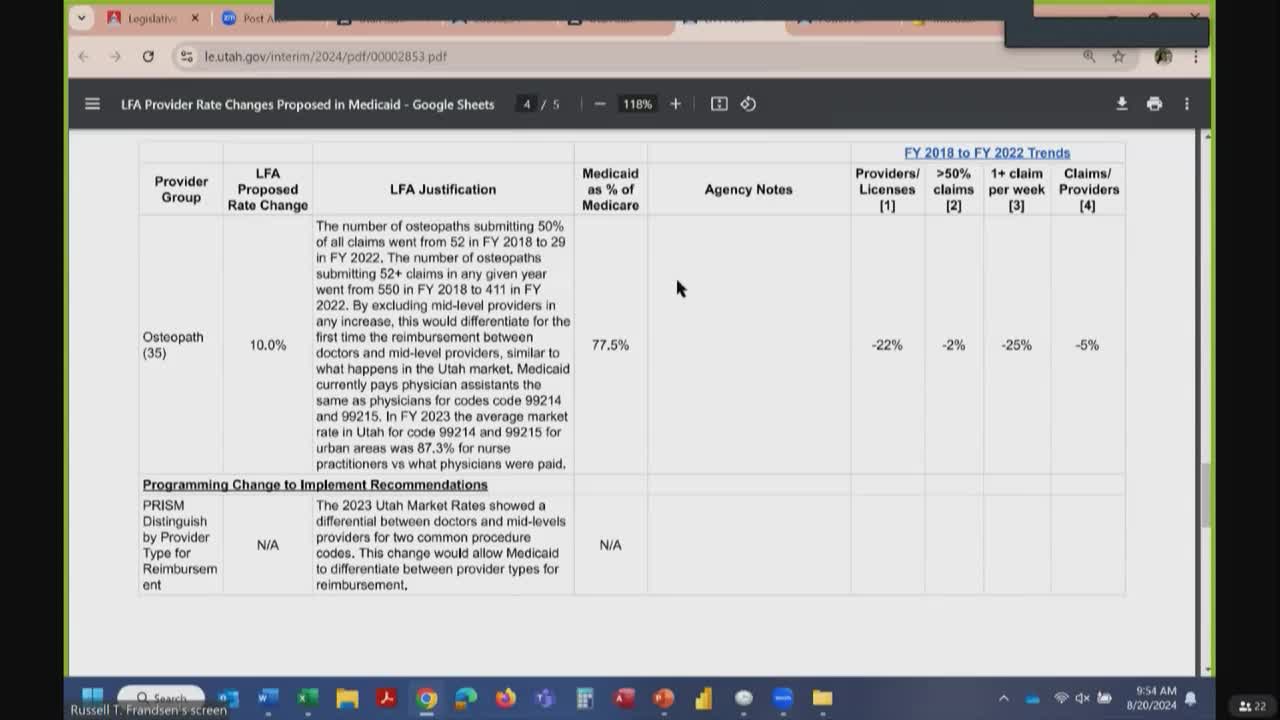
Task: Open the Wi-Fi network settings
Action: click(x=1061, y=698)
